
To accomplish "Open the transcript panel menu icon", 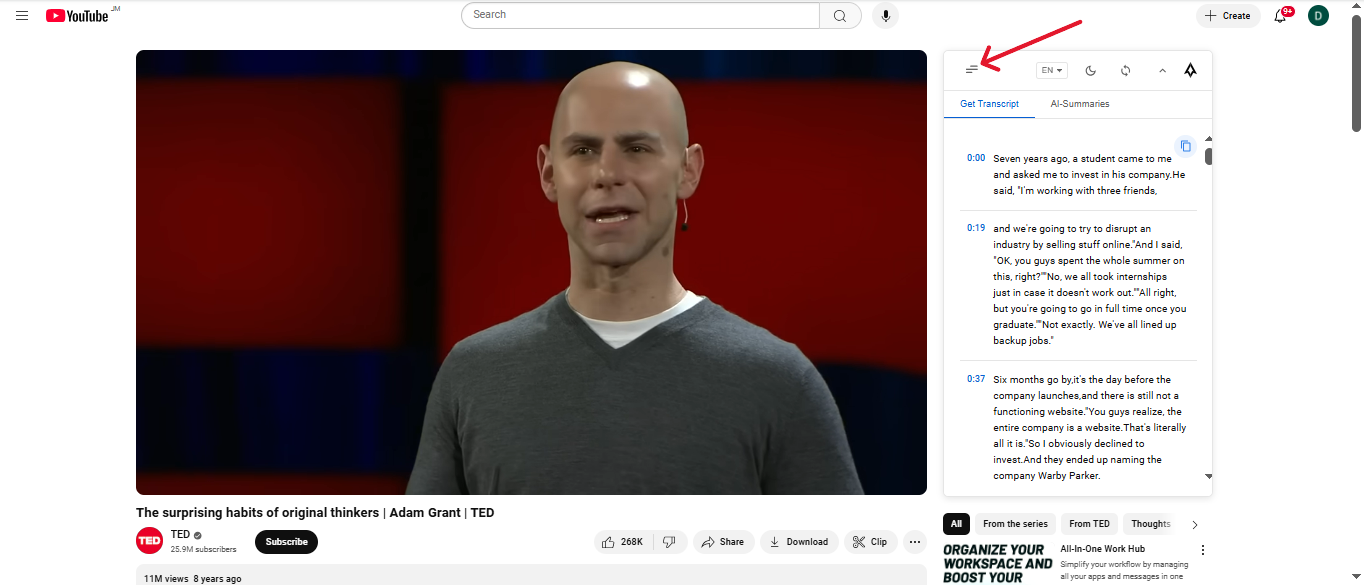I will (x=971, y=70).
